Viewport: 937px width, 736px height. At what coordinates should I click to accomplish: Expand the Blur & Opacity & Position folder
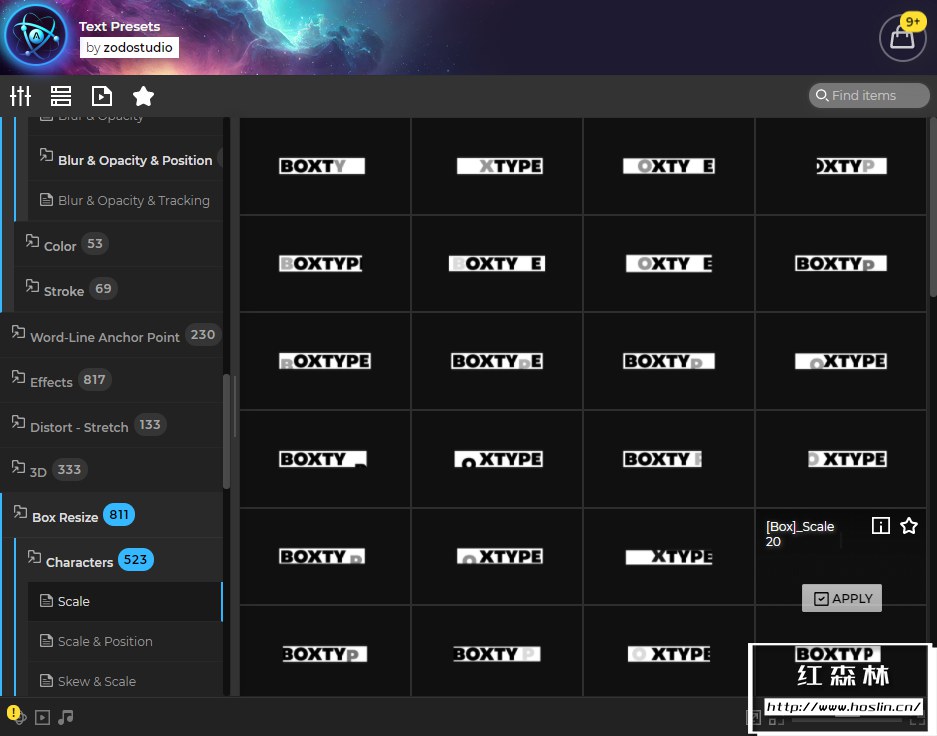[125, 160]
